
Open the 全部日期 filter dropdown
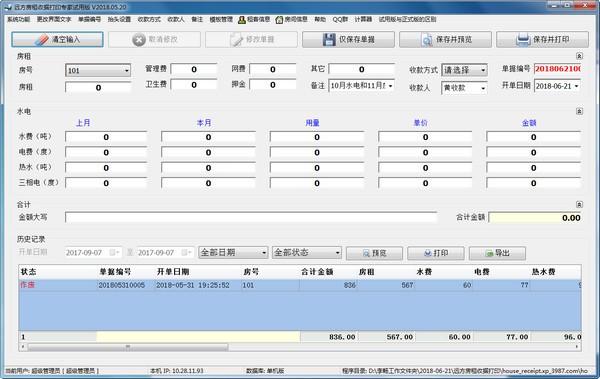[x=233, y=253]
